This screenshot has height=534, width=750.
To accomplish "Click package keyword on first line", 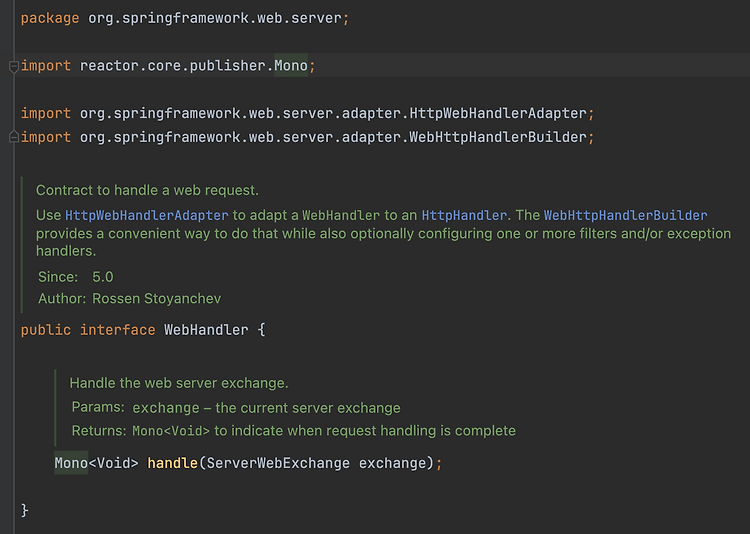I will pyautogui.click(x=50, y=18).
